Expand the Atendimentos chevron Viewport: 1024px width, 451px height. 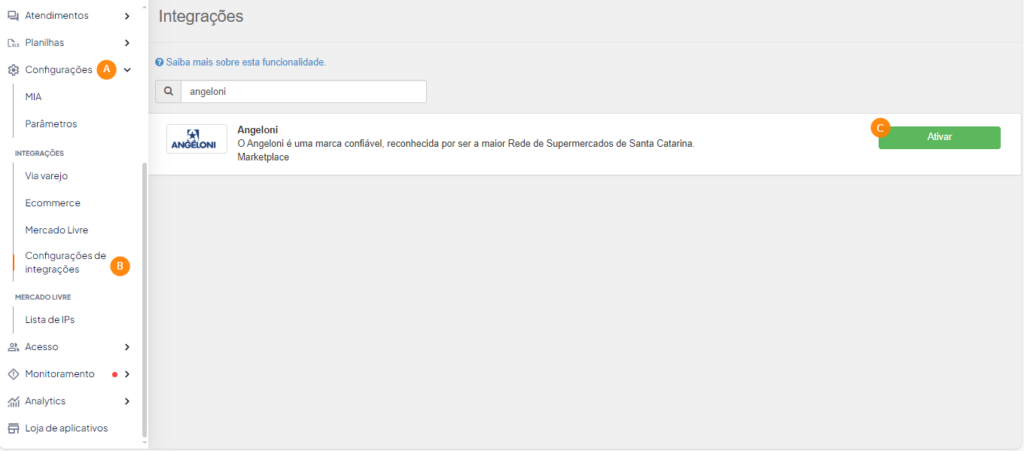click(127, 16)
